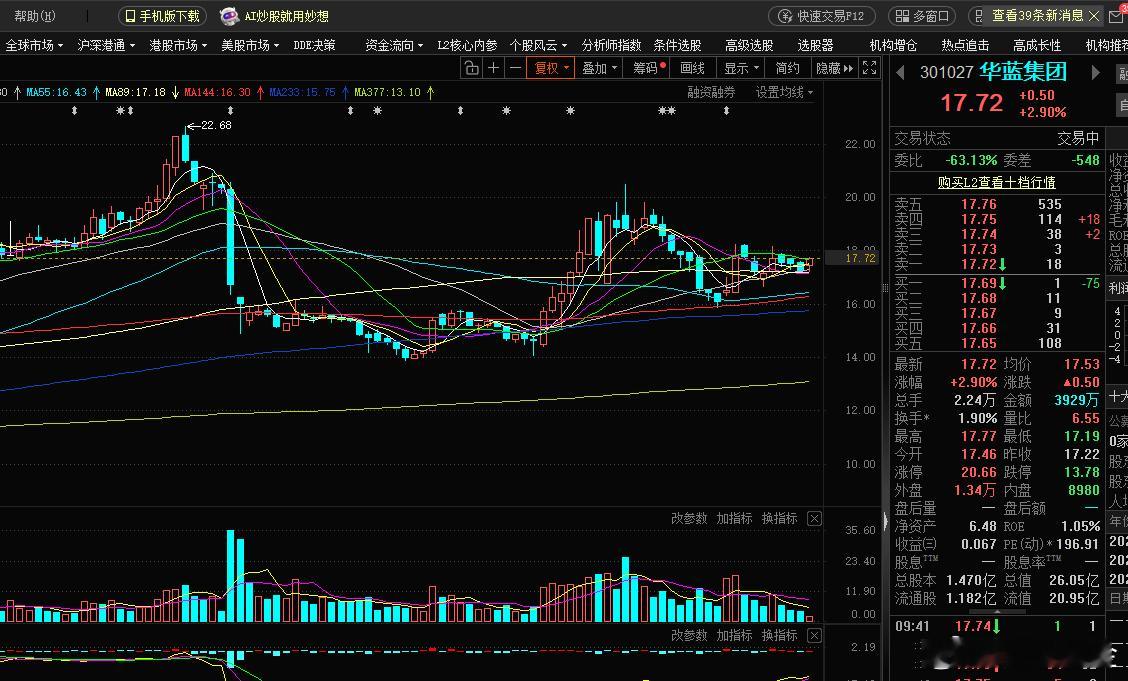Open 机构增仓 tab
Image resolution: width=1128 pixels, height=681 pixels.
893,45
